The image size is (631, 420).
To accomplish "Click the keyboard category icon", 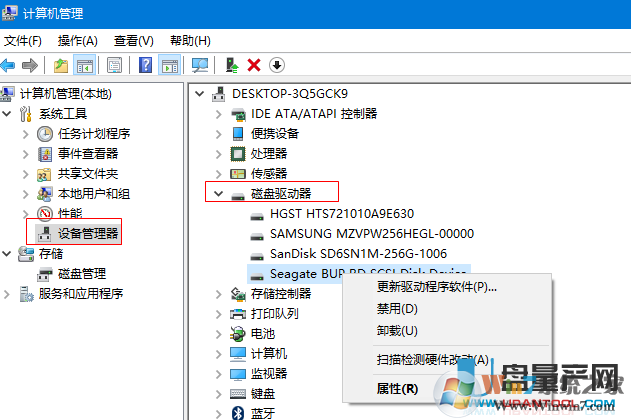I will (238, 393).
